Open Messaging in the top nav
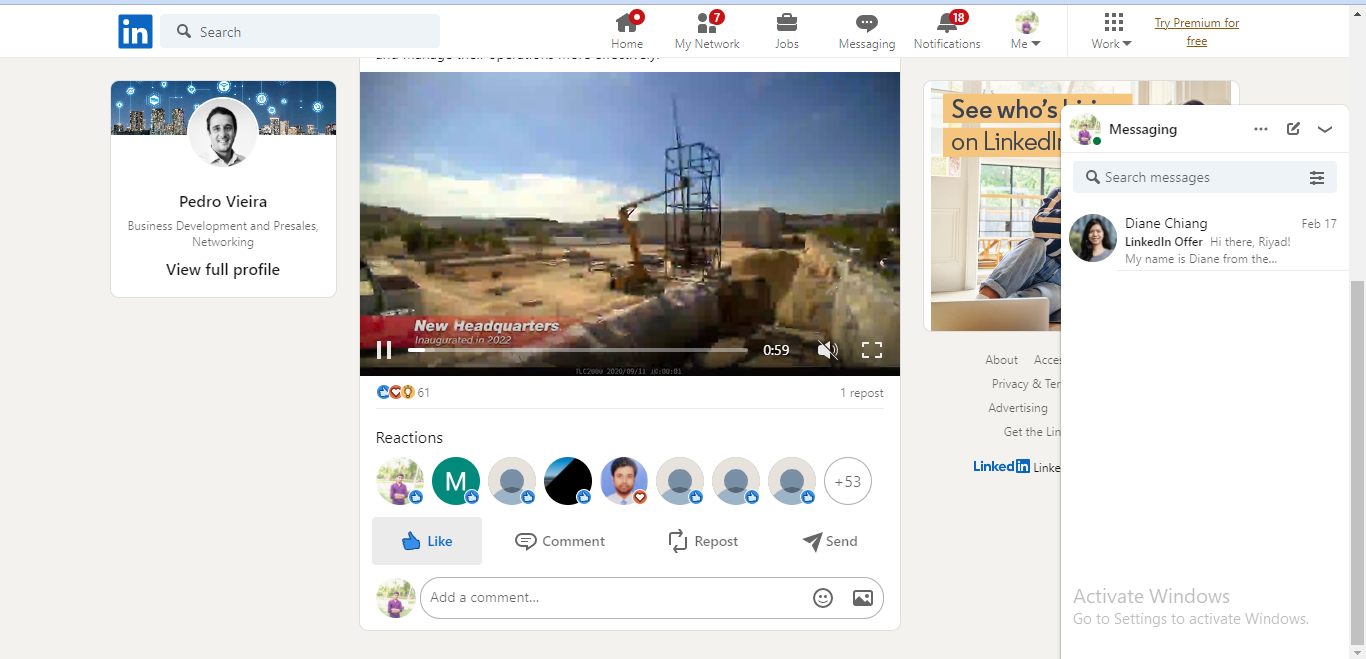This screenshot has width=1366, height=659. 867,31
